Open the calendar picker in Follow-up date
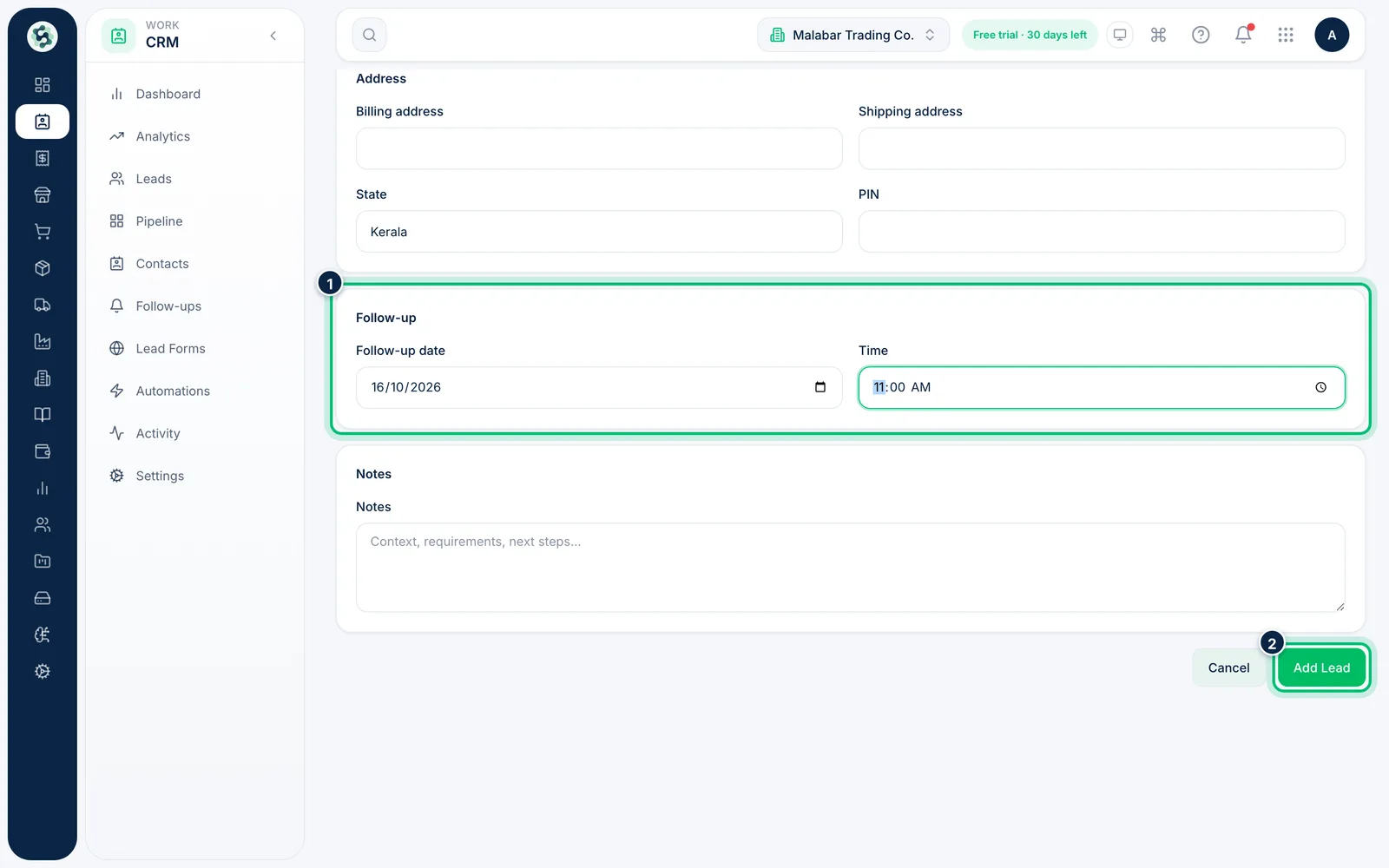The image size is (1389, 868). 820,387
